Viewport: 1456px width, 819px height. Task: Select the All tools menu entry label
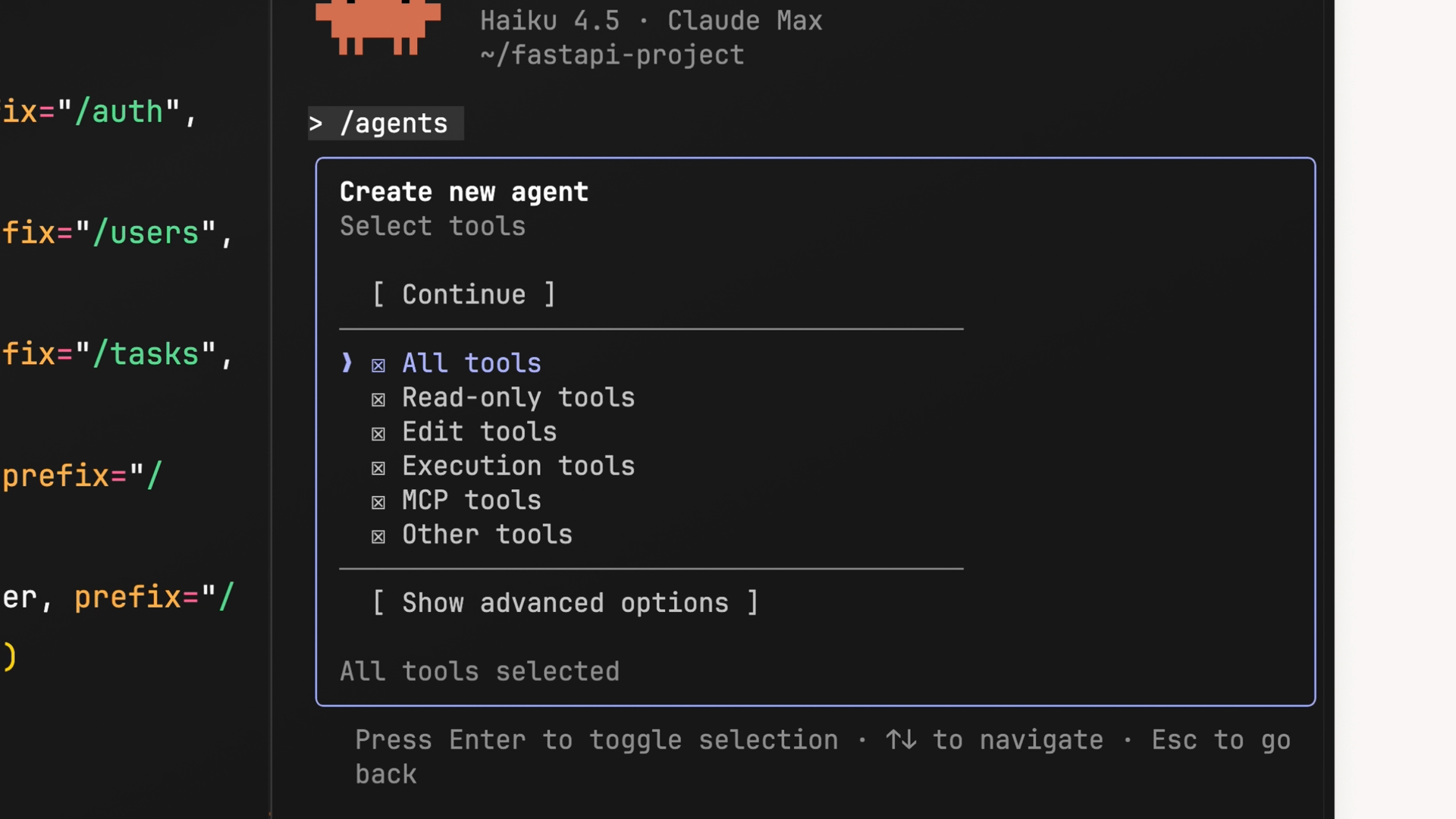[x=472, y=363]
